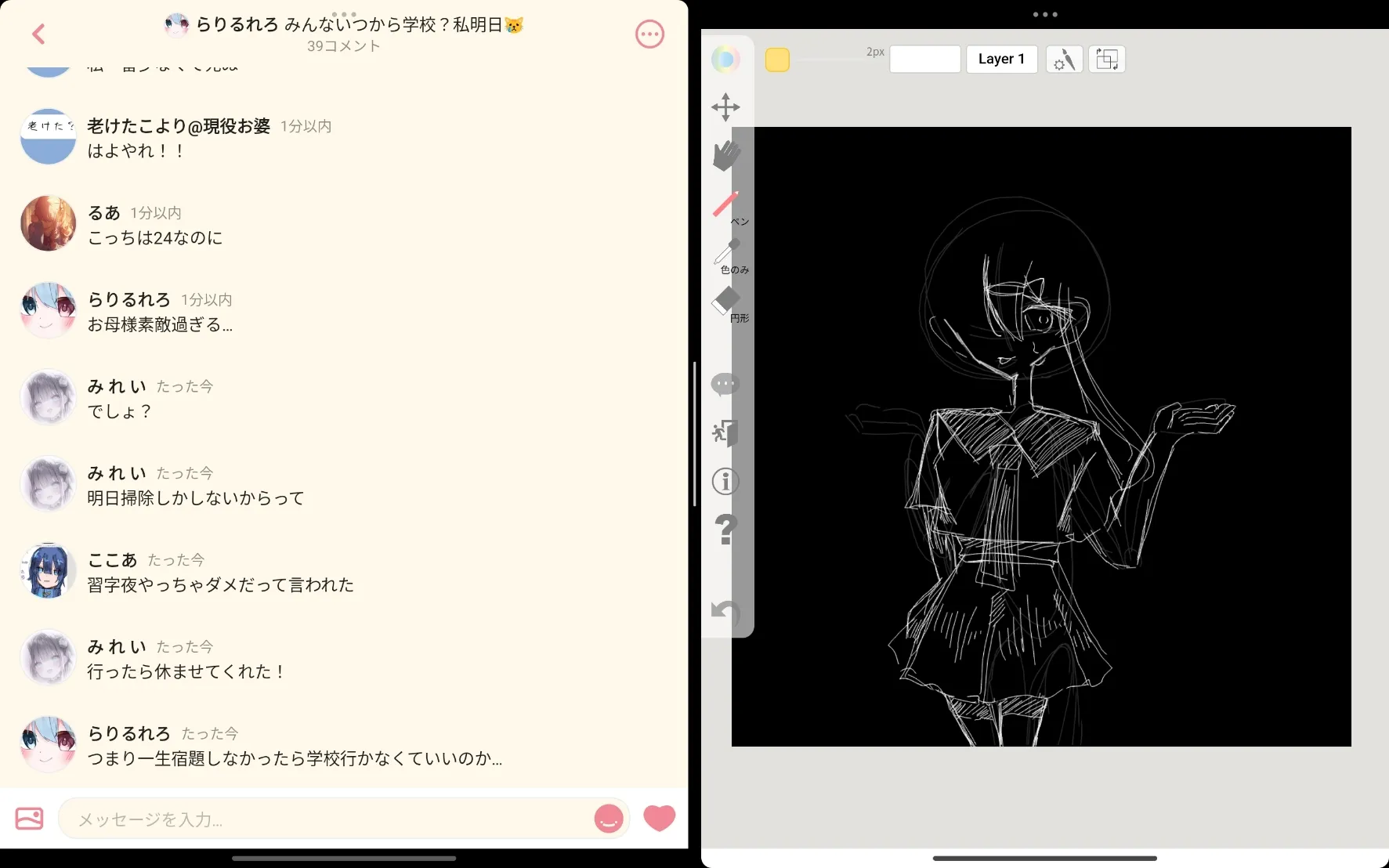This screenshot has width=1389, height=868.
Task: Tap username 老けたこより@現役お婆
Action: click(x=179, y=126)
